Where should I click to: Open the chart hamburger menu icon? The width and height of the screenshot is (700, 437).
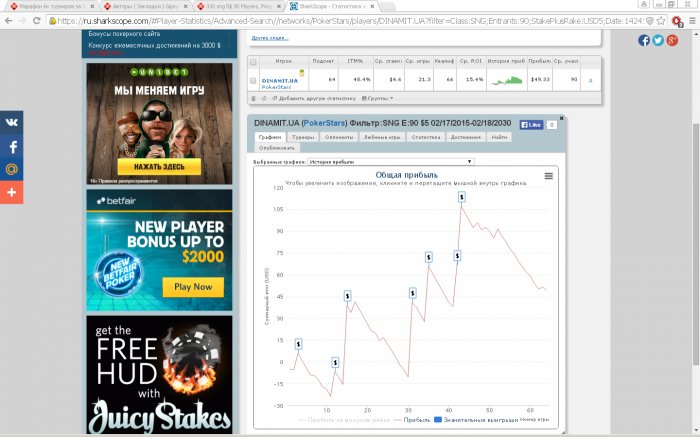pos(549,176)
